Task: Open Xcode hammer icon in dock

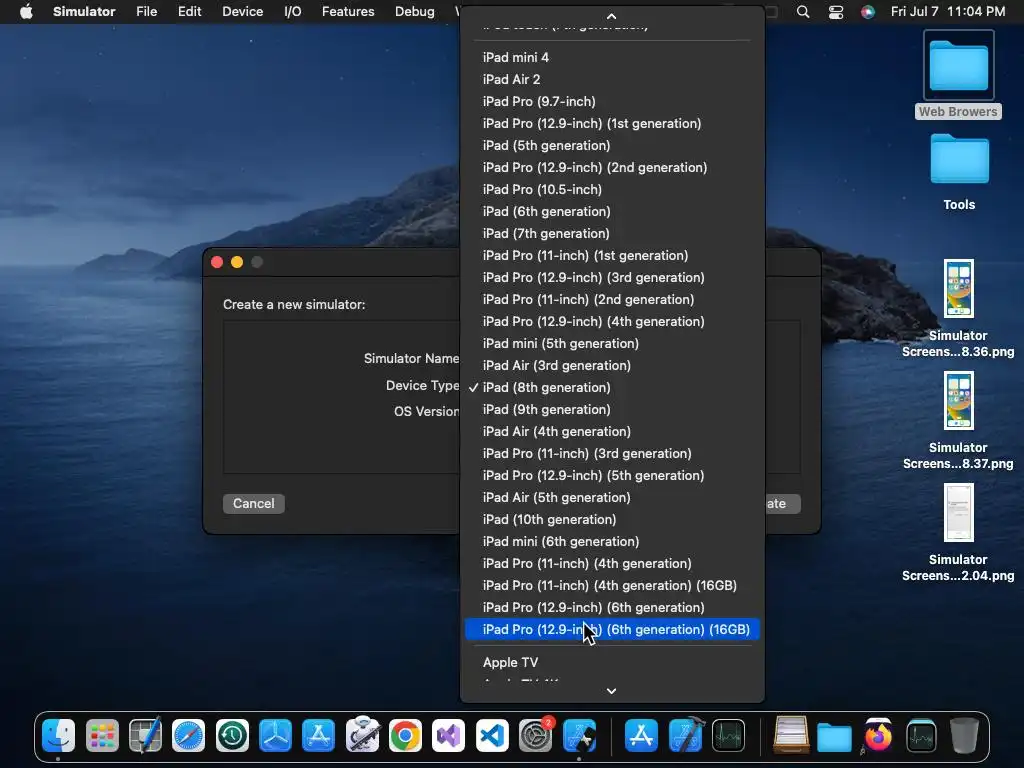Action: click(x=685, y=736)
